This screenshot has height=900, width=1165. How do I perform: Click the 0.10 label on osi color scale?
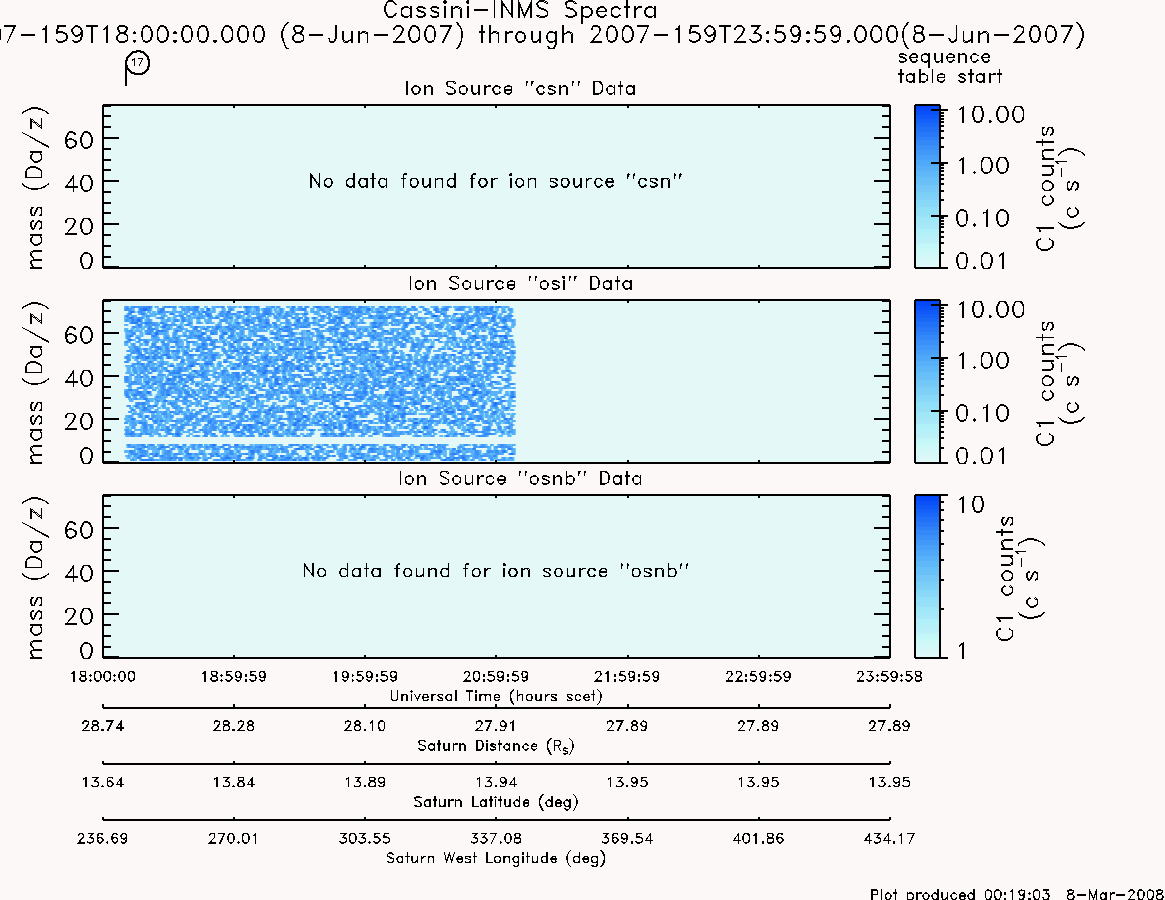coord(982,413)
